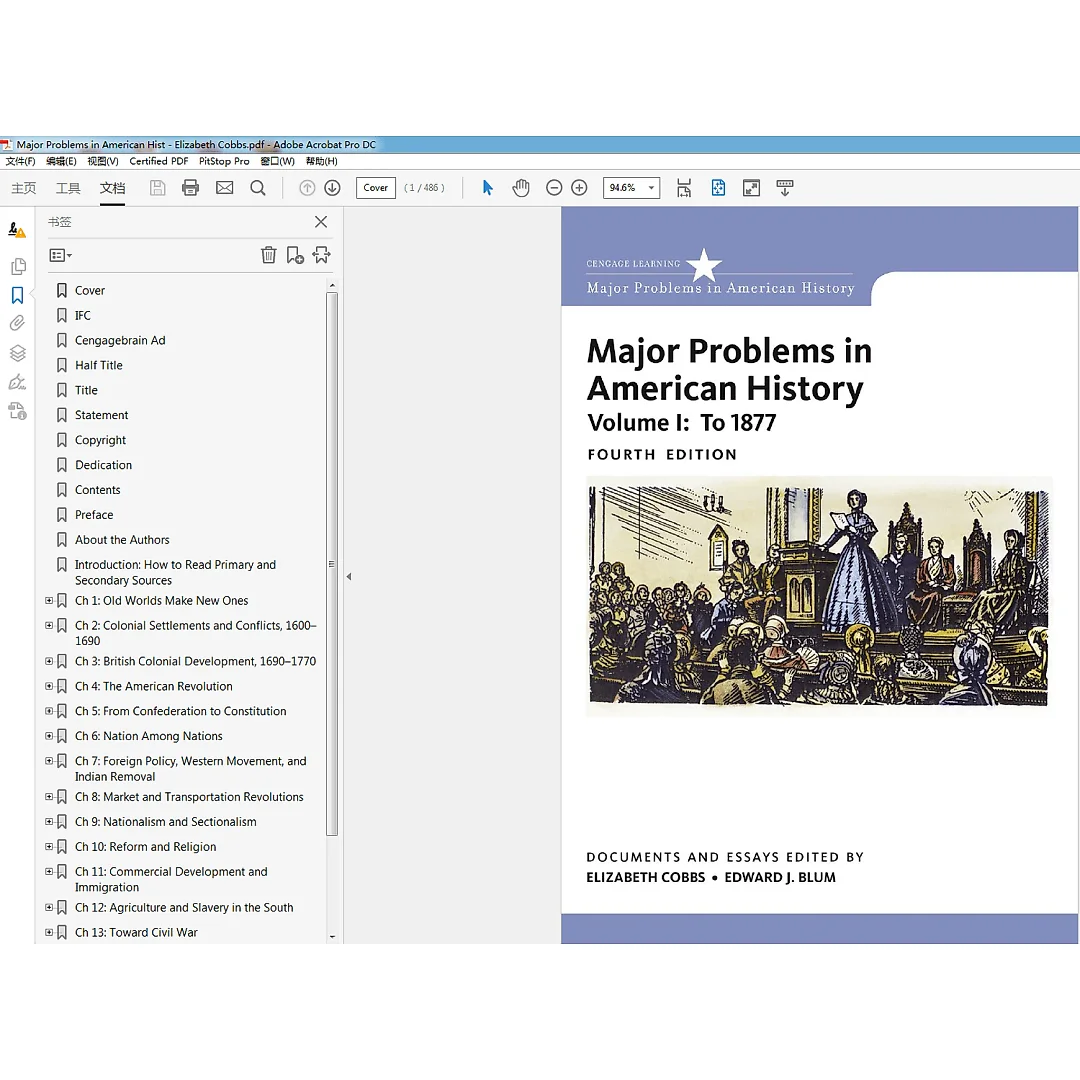Click the Save file icon

click(x=158, y=187)
